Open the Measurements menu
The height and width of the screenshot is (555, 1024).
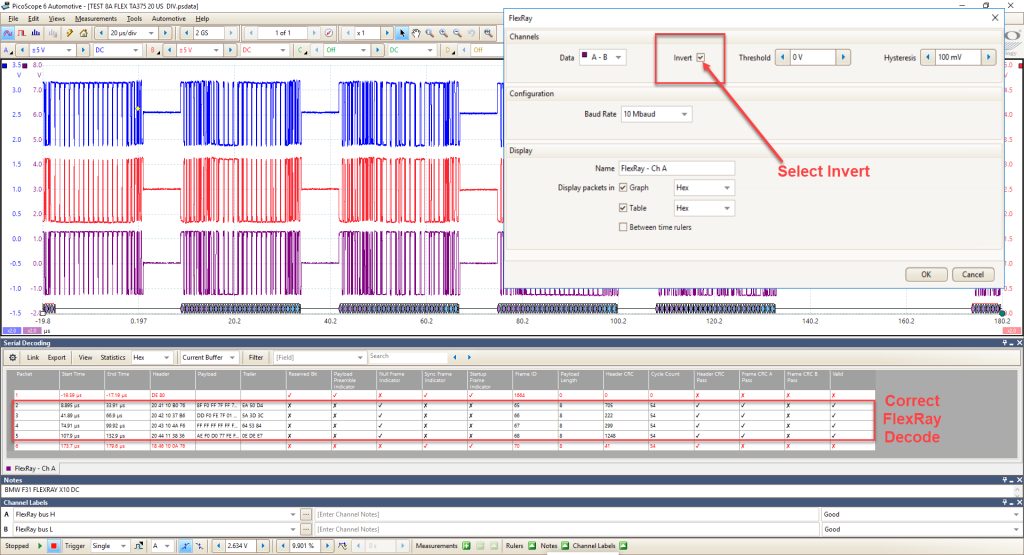(95, 18)
